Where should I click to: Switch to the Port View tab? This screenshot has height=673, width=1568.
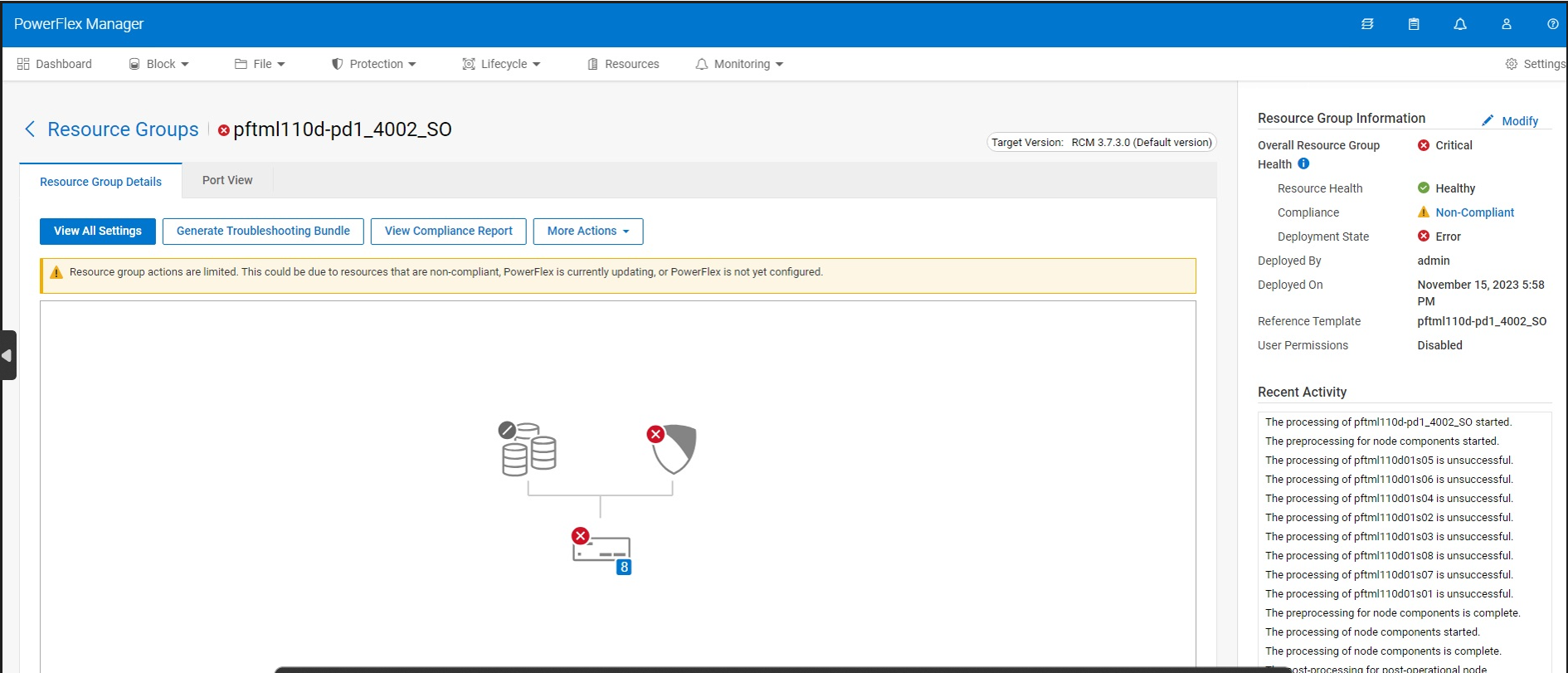click(x=227, y=180)
